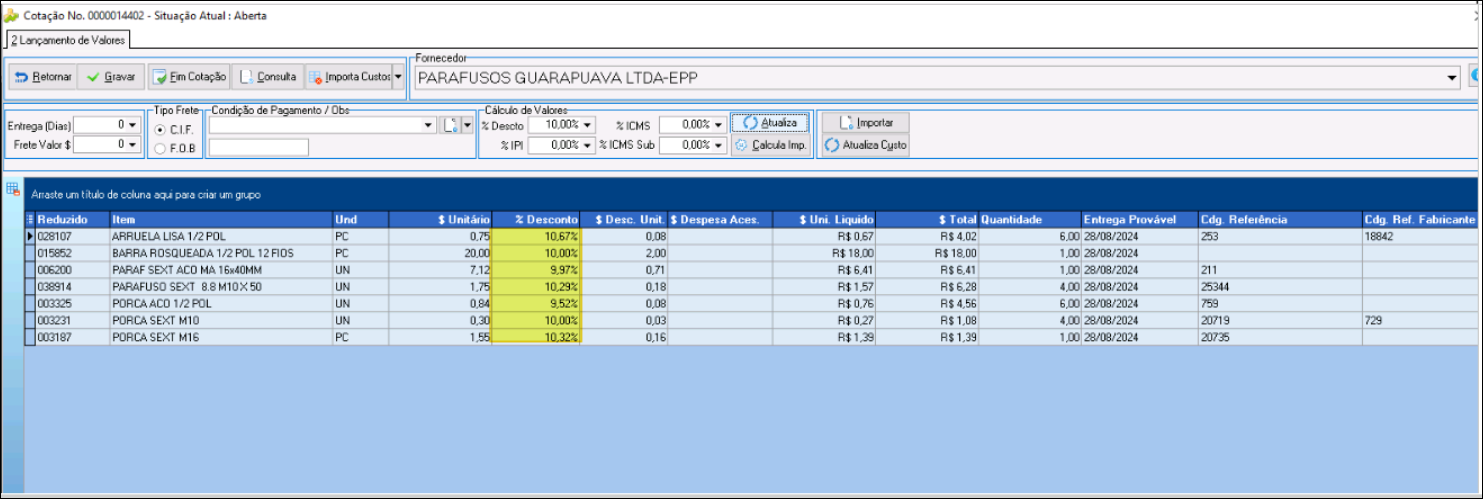Click reference code 25344
The width and height of the screenshot is (1483, 499).
(x=1279, y=287)
